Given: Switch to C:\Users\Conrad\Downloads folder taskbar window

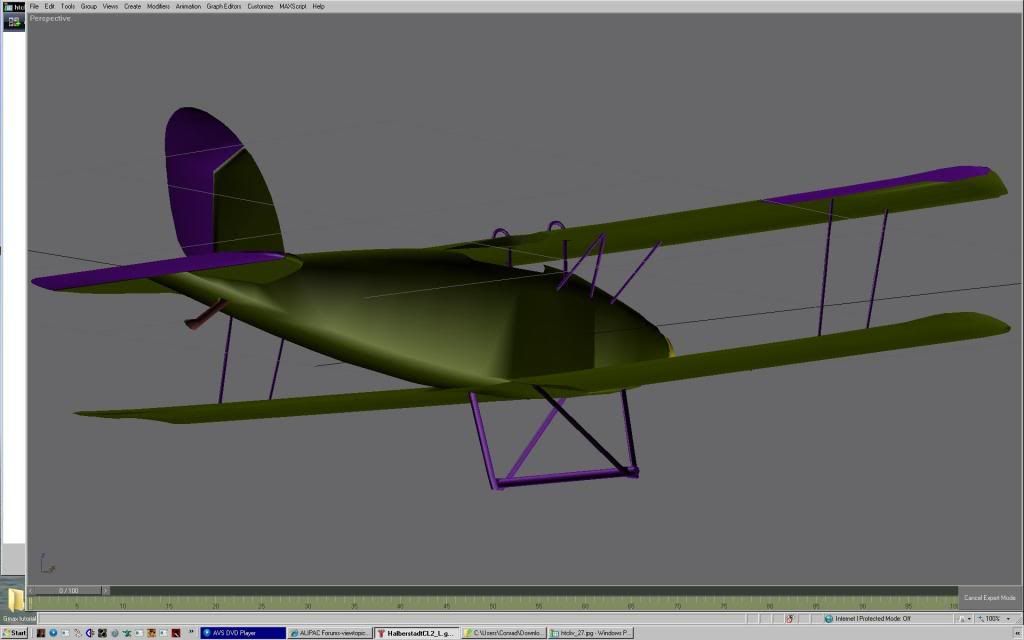Looking at the screenshot, I should pyautogui.click(x=504, y=633).
